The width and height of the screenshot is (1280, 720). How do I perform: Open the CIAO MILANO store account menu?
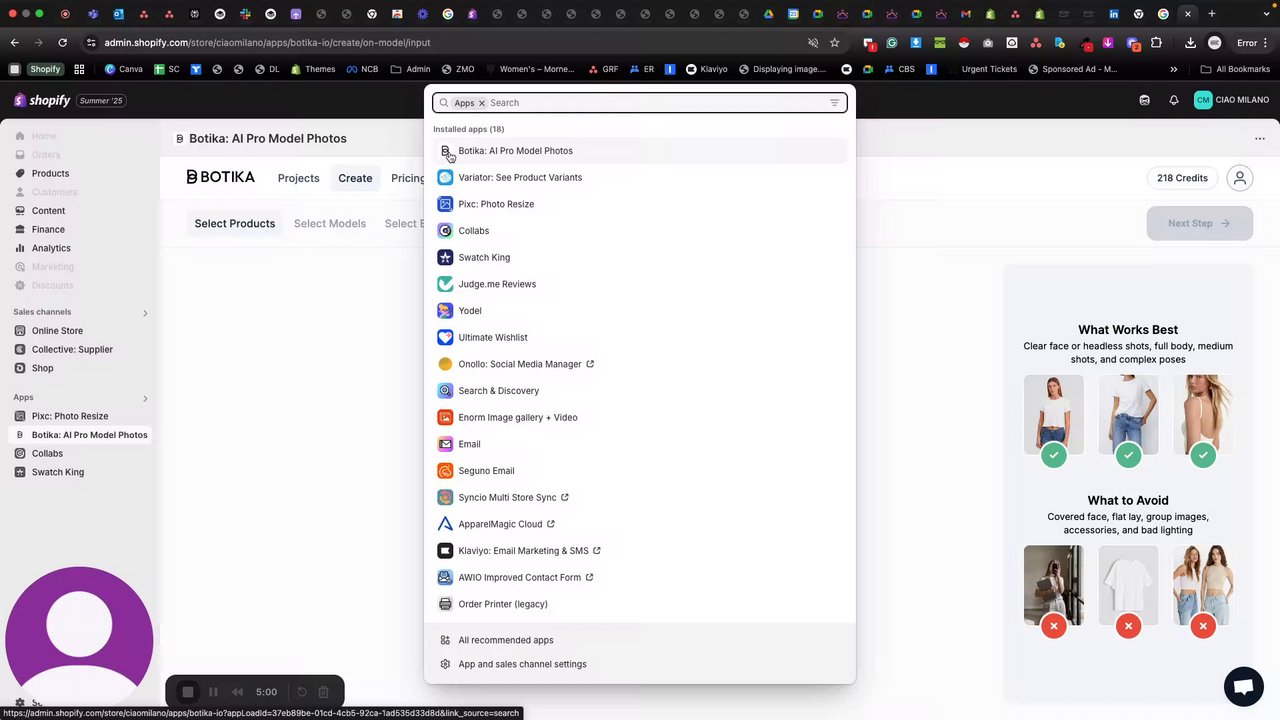point(1232,100)
